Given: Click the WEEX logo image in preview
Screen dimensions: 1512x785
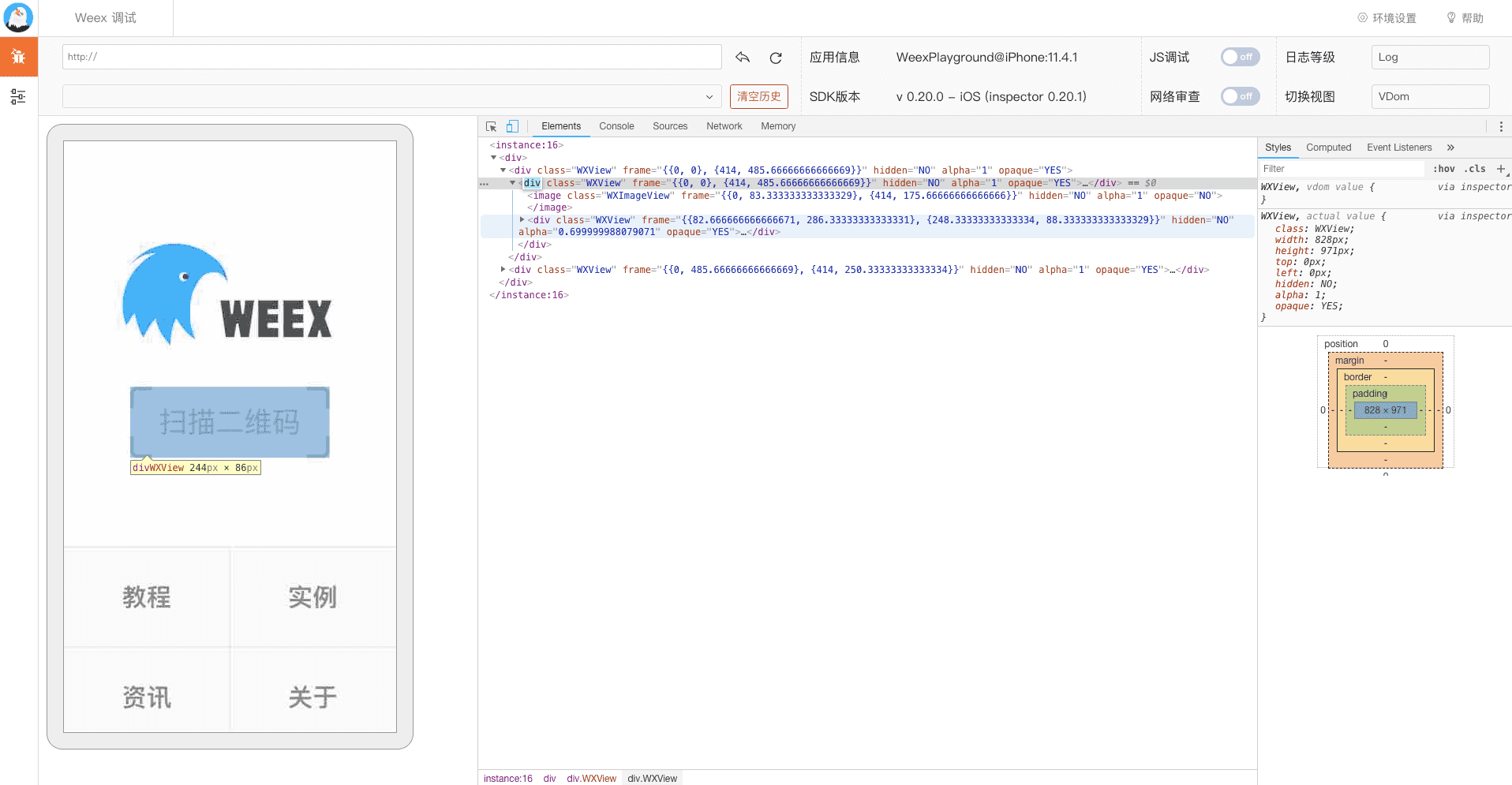Looking at the screenshot, I should click(226, 294).
